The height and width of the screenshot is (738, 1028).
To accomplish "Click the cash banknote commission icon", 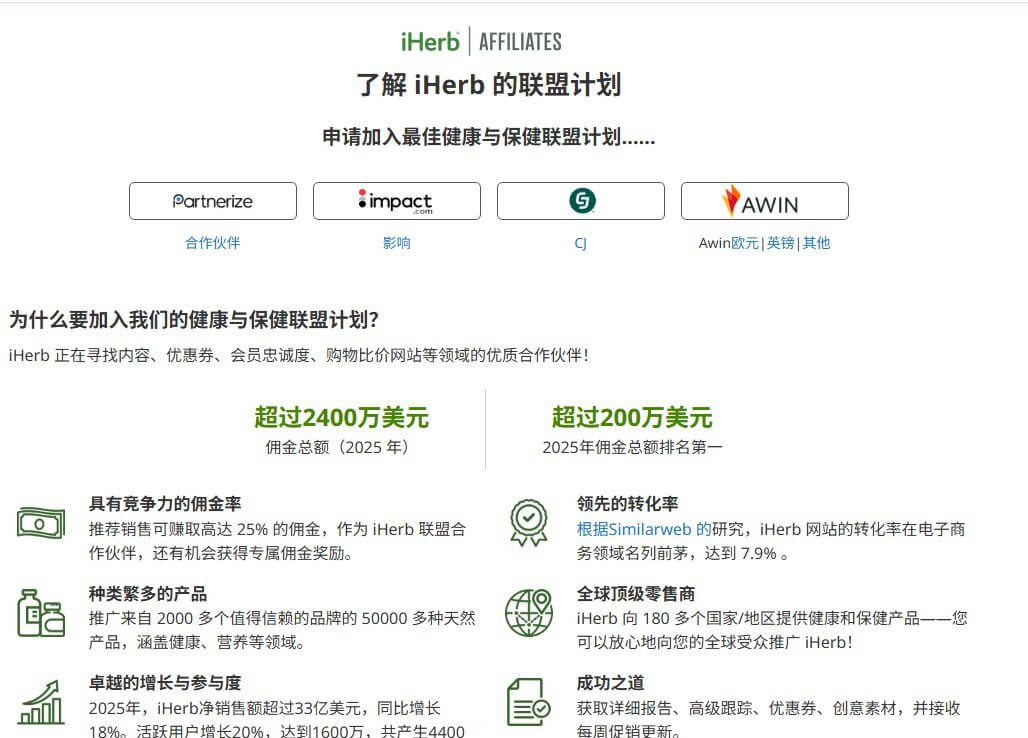I will point(41,523).
